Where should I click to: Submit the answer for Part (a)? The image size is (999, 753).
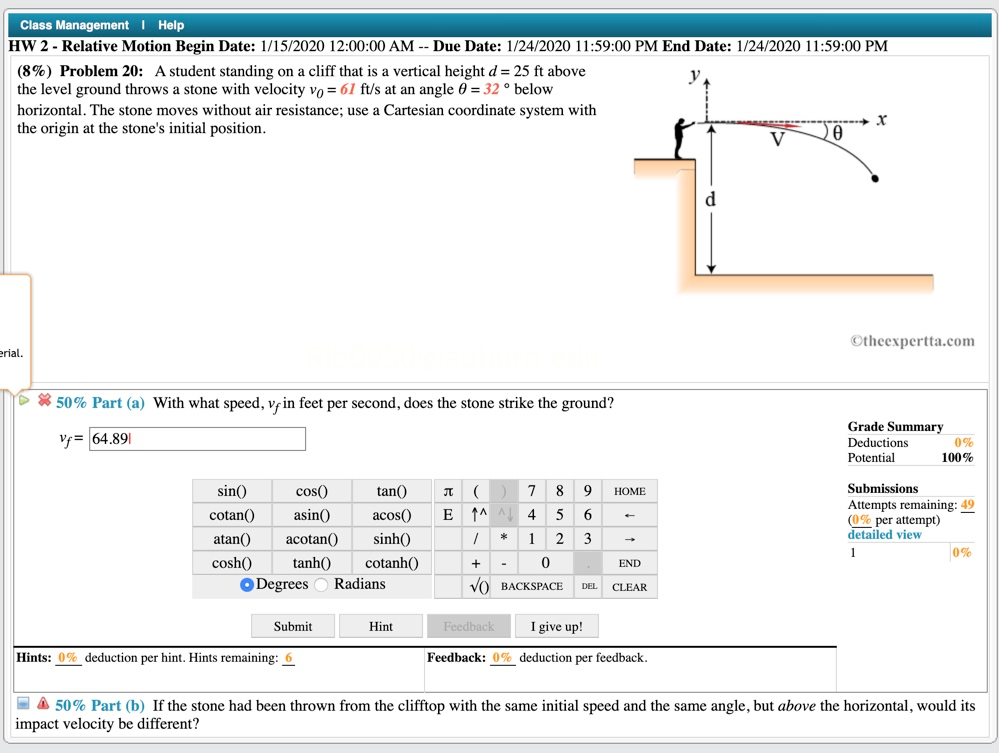point(292,625)
